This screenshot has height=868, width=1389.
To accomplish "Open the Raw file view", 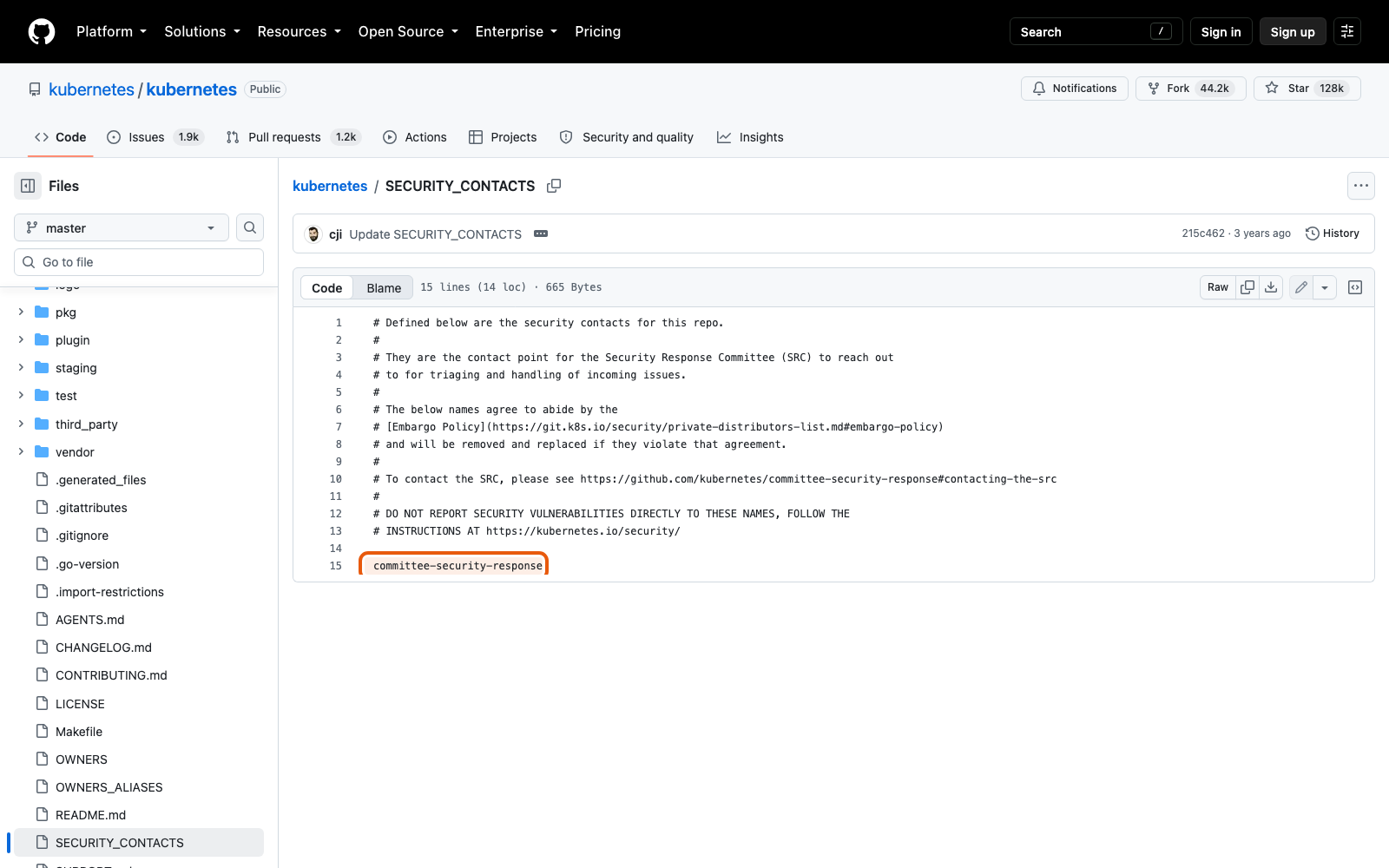I will pos(1218,287).
